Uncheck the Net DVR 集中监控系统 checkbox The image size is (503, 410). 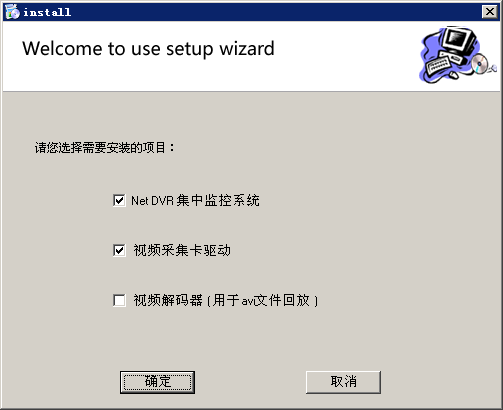click(x=119, y=200)
